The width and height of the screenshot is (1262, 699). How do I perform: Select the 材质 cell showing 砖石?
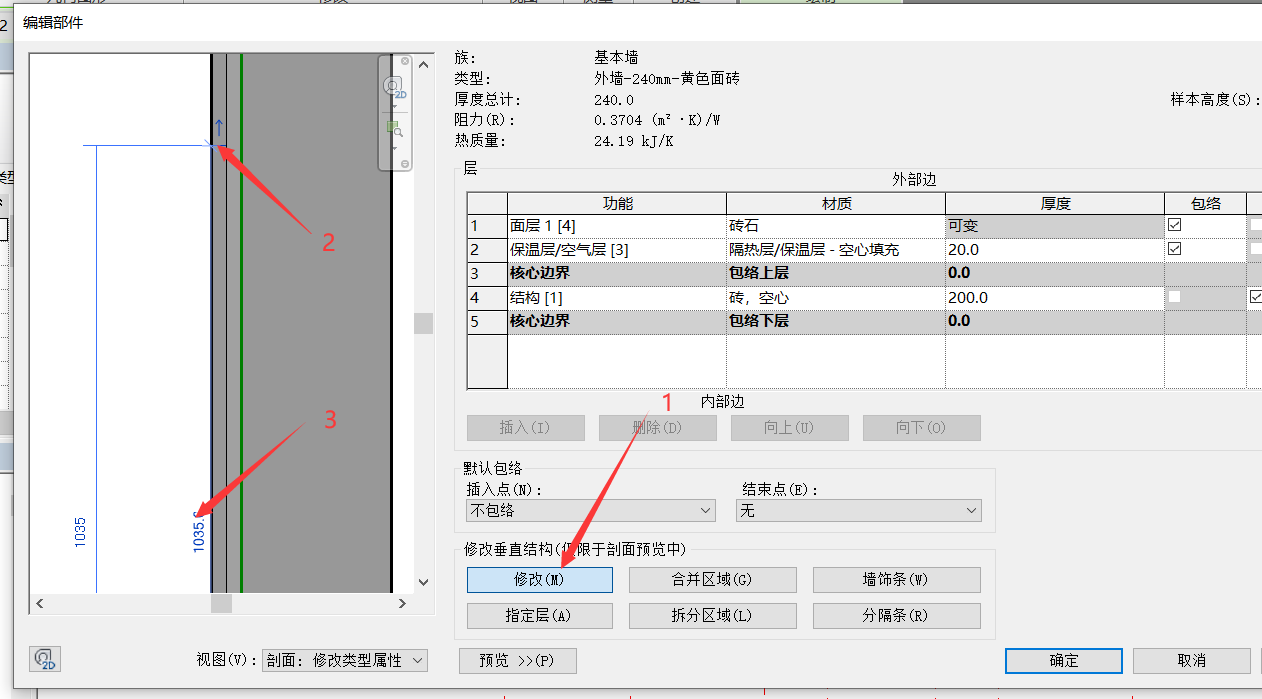835,226
